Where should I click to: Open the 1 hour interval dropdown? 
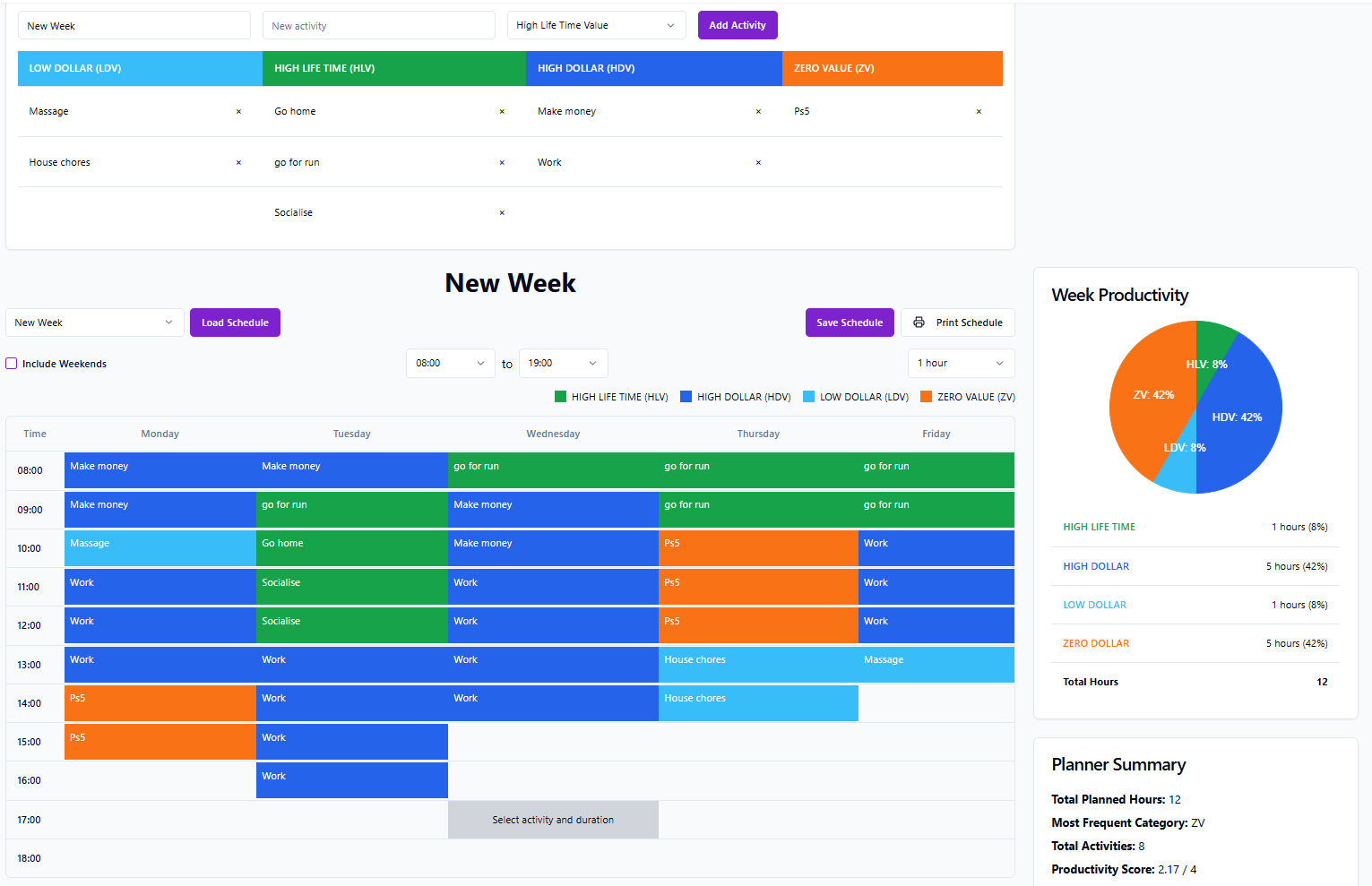pyautogui.click(x=961, y=363)
